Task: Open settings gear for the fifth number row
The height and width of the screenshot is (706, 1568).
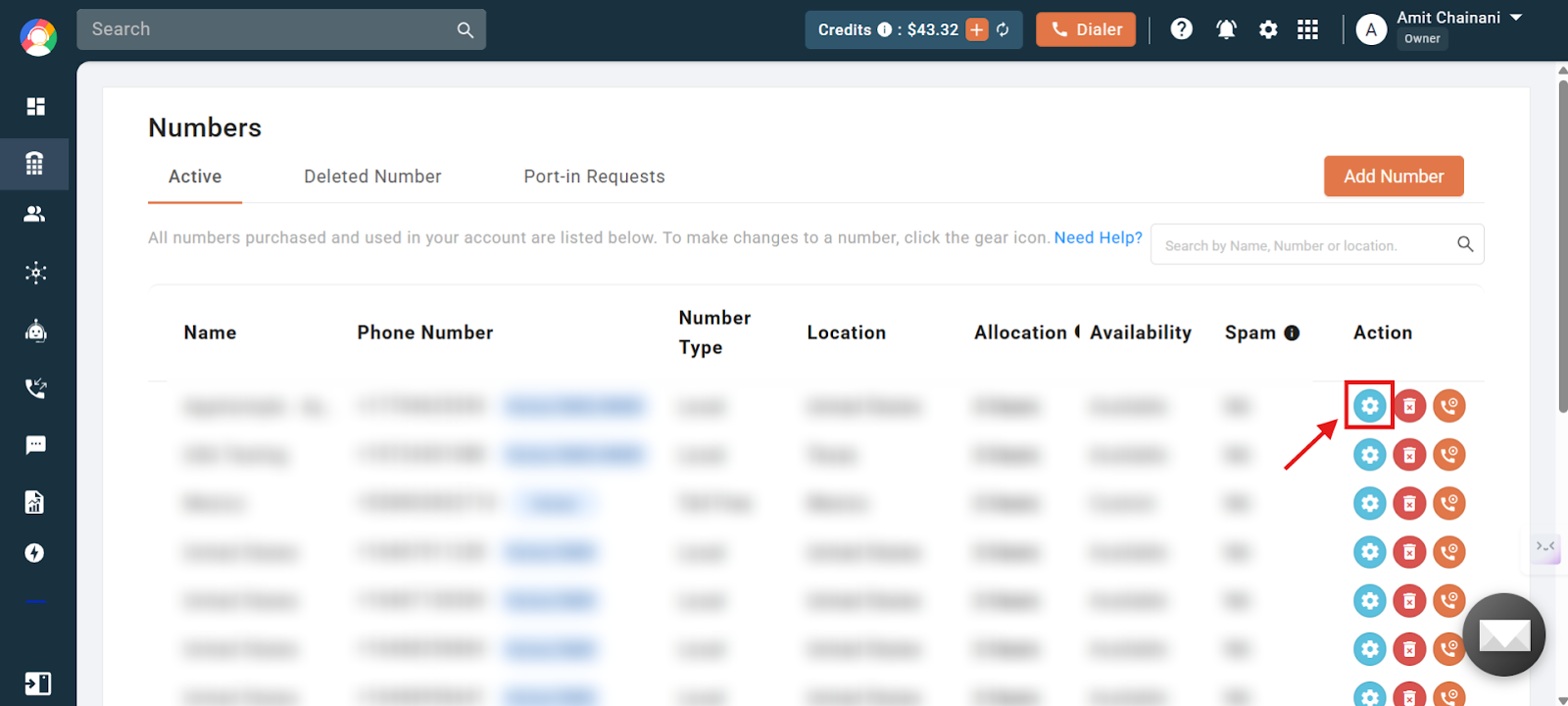Action: coord(1370,600)
